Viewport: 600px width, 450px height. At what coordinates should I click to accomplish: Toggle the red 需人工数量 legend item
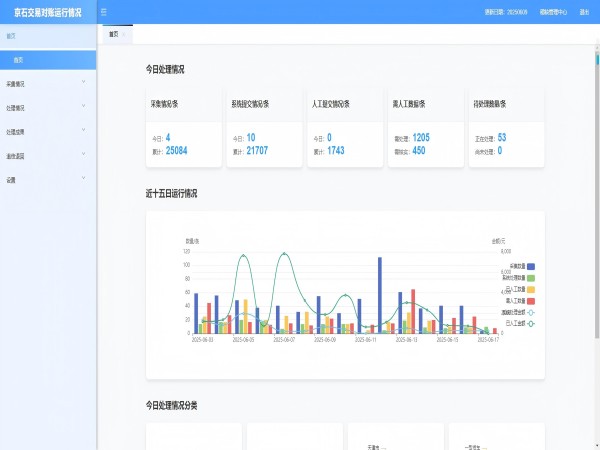tap(530, 300)
